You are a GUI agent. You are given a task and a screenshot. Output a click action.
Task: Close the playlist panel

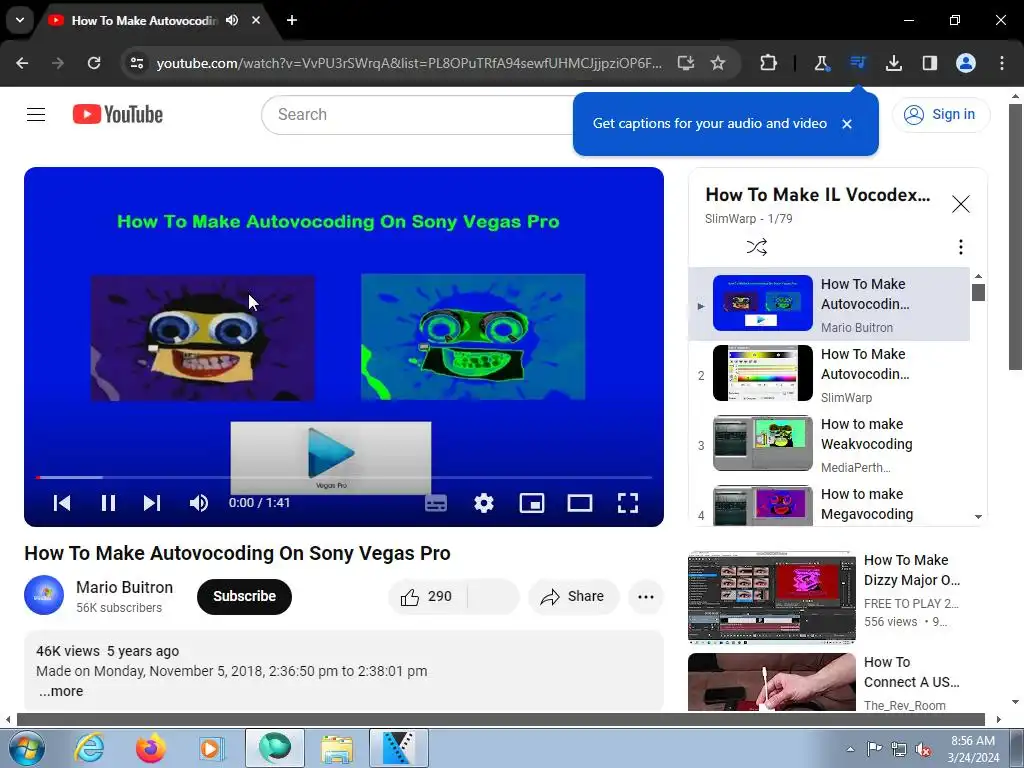[961, 204]
